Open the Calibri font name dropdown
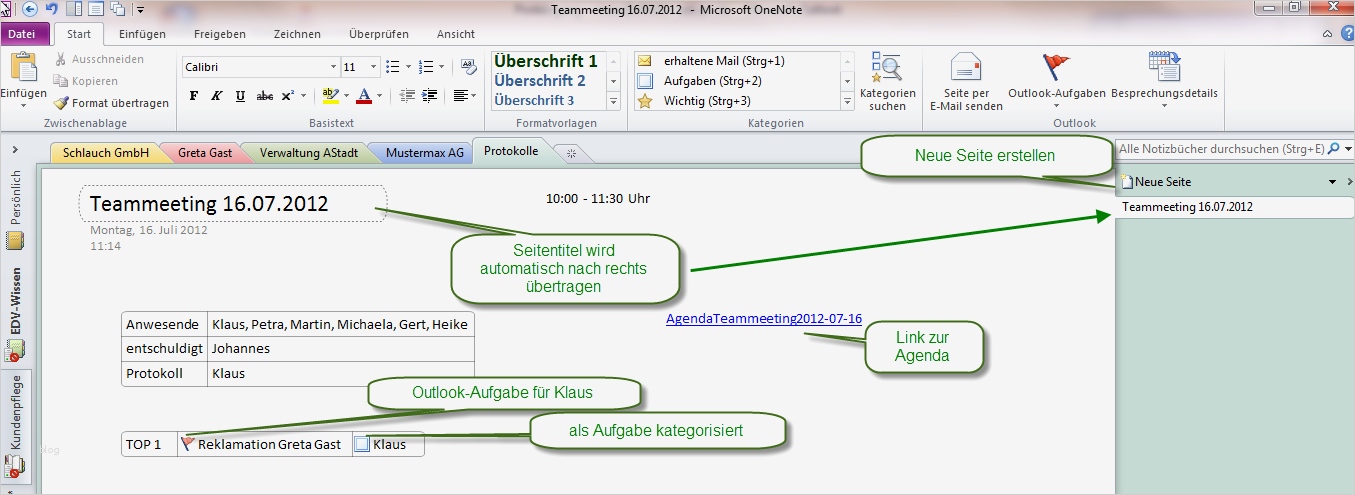Image resolution: width=1355 pixels, height=495 pixels. pos(333,67)
